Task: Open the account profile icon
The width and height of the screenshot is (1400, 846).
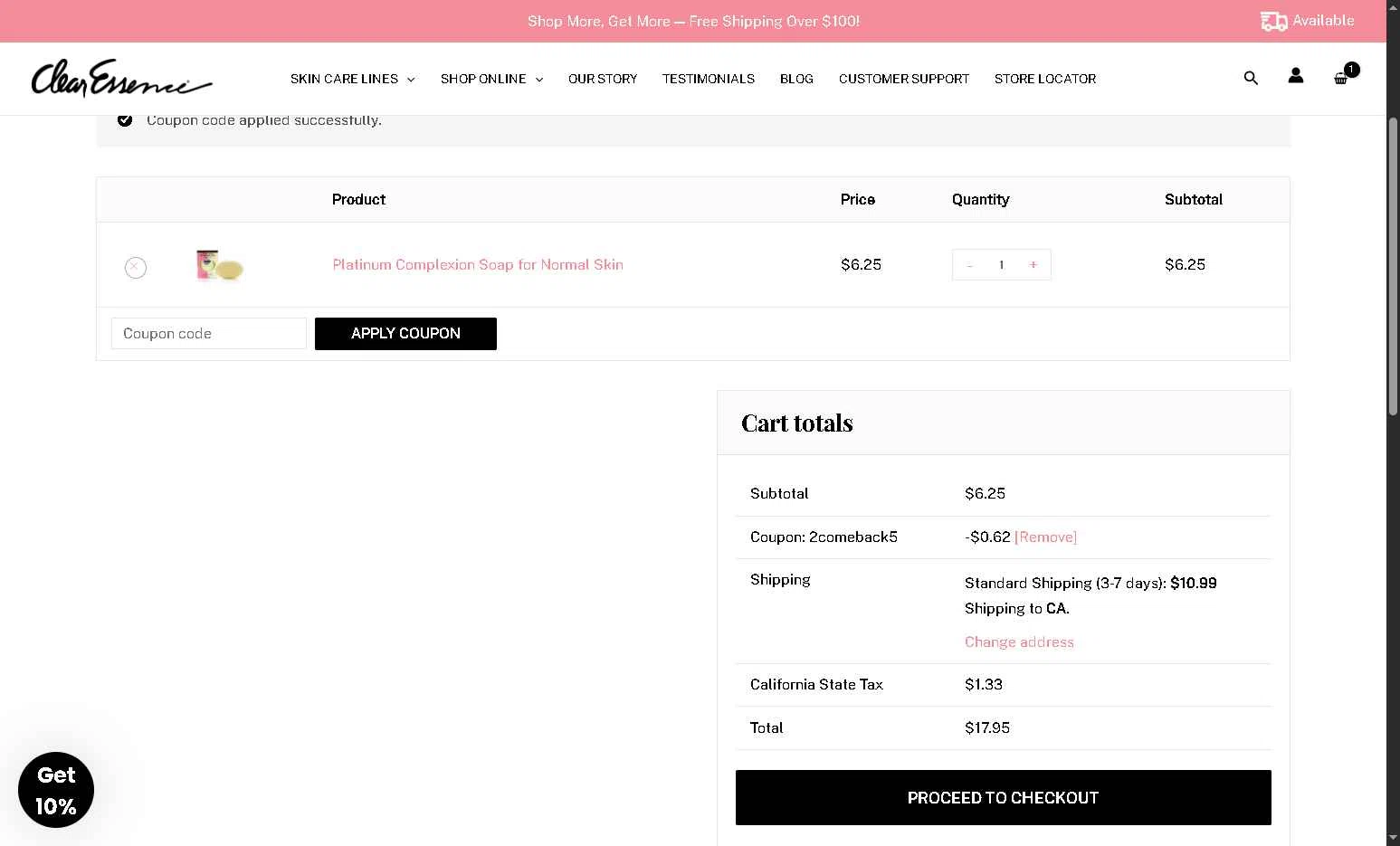Action: click(1296, 76)
